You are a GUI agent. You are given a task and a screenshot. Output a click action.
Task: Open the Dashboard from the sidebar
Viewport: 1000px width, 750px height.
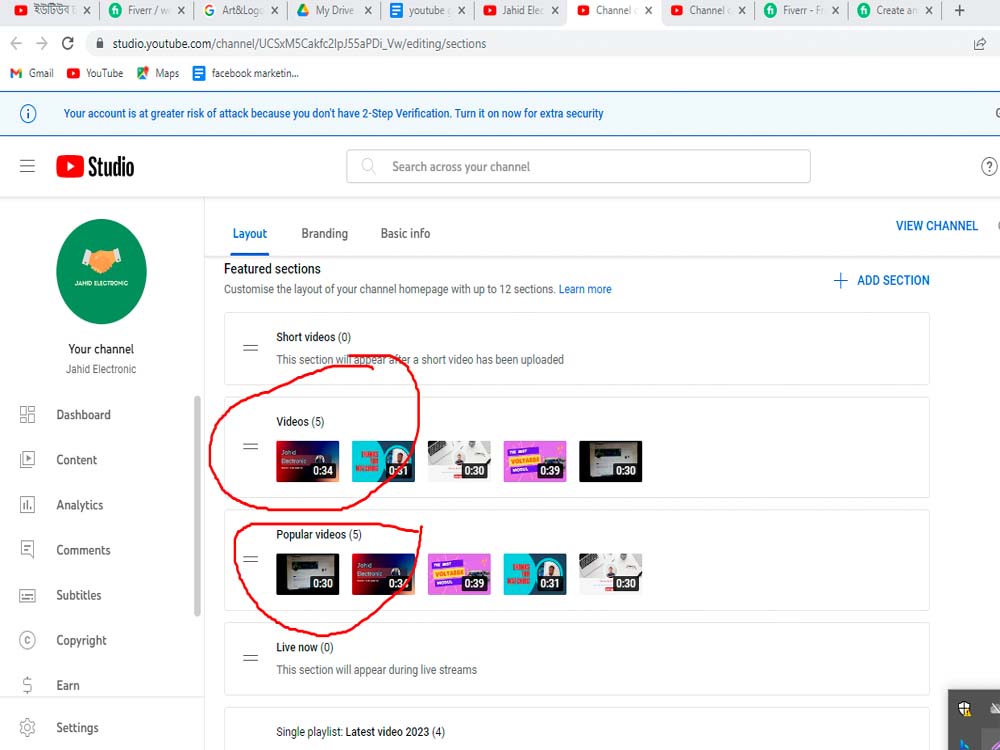pos(83,414)
